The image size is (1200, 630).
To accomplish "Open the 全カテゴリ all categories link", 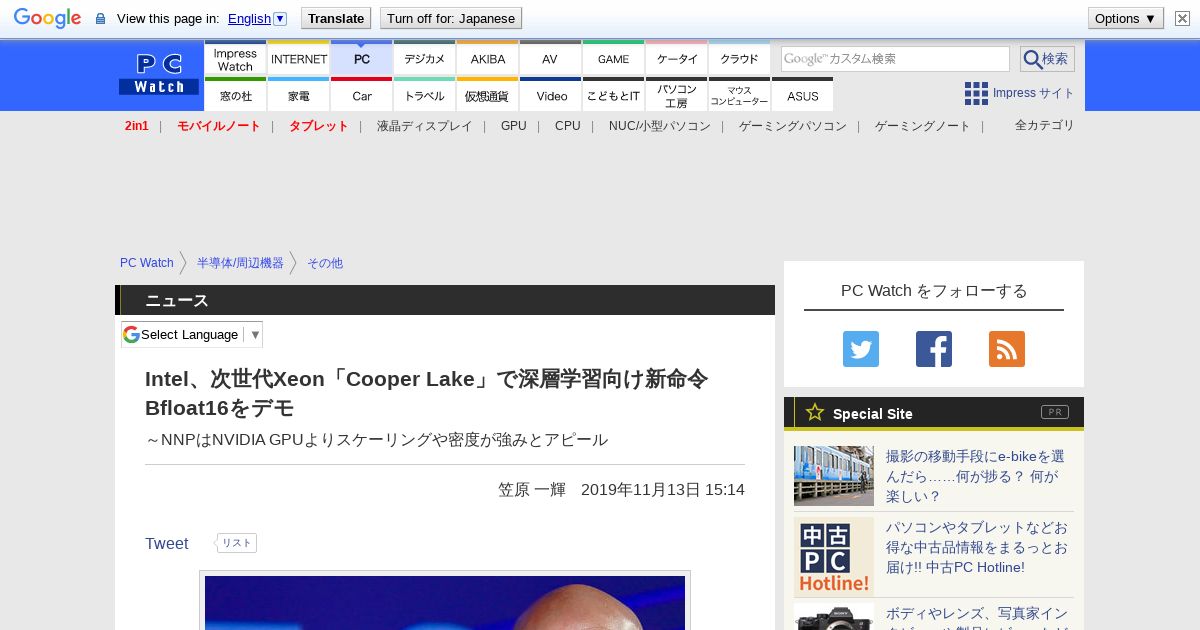I will click(x=1044, y=125).
